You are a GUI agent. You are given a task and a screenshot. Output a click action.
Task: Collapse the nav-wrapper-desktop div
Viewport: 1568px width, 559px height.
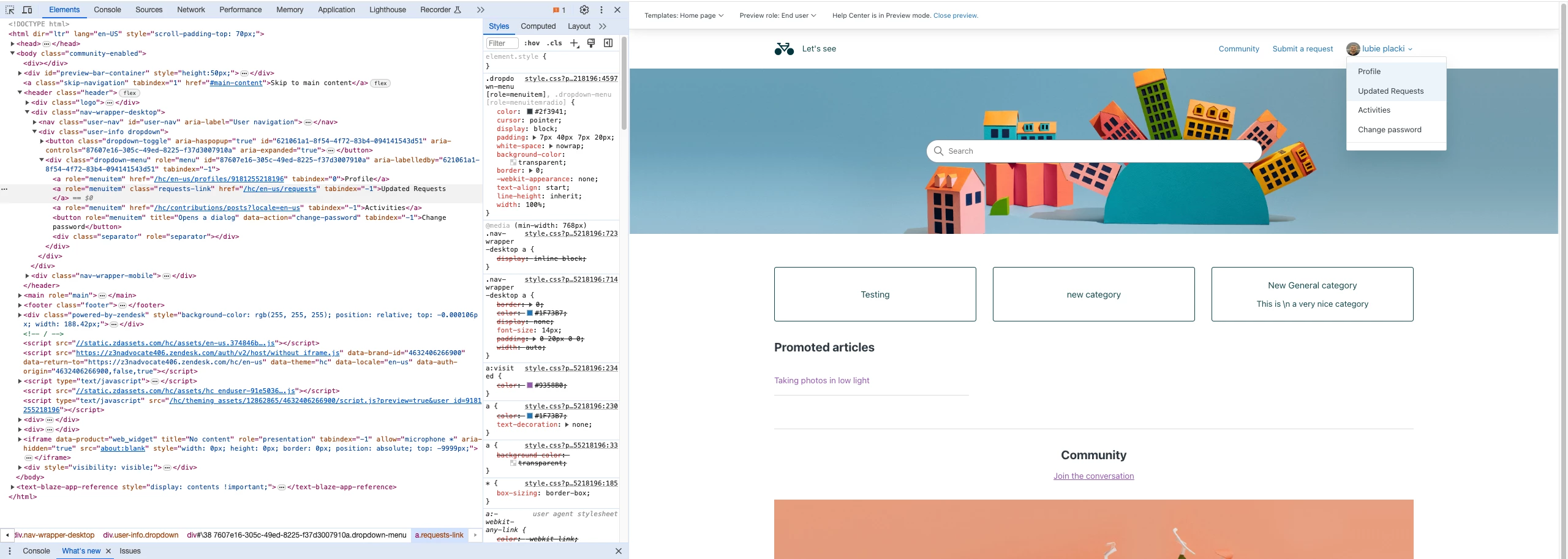pos(27,112)
